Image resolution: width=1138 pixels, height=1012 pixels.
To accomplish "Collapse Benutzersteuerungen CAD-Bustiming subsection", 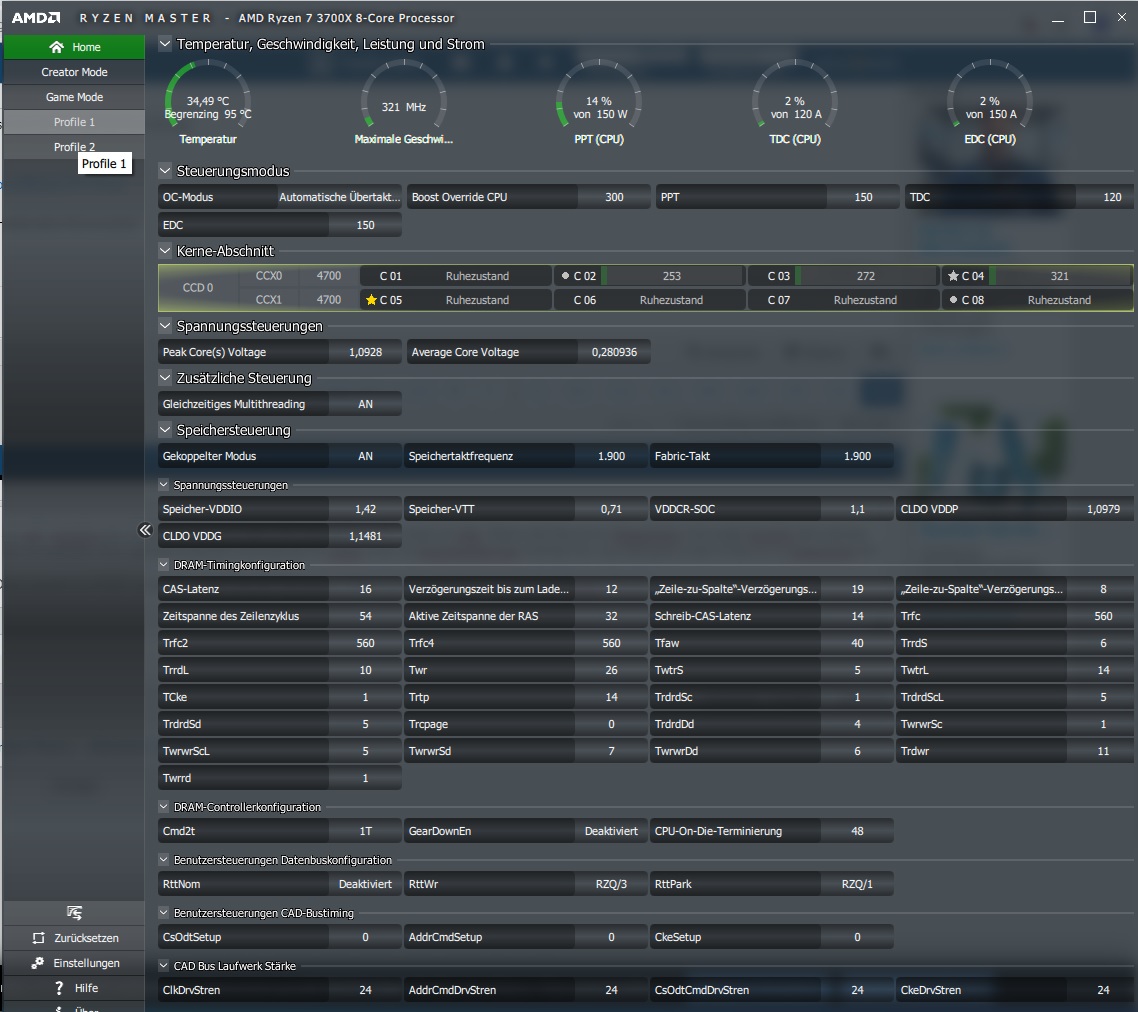I will coord(164,913).
